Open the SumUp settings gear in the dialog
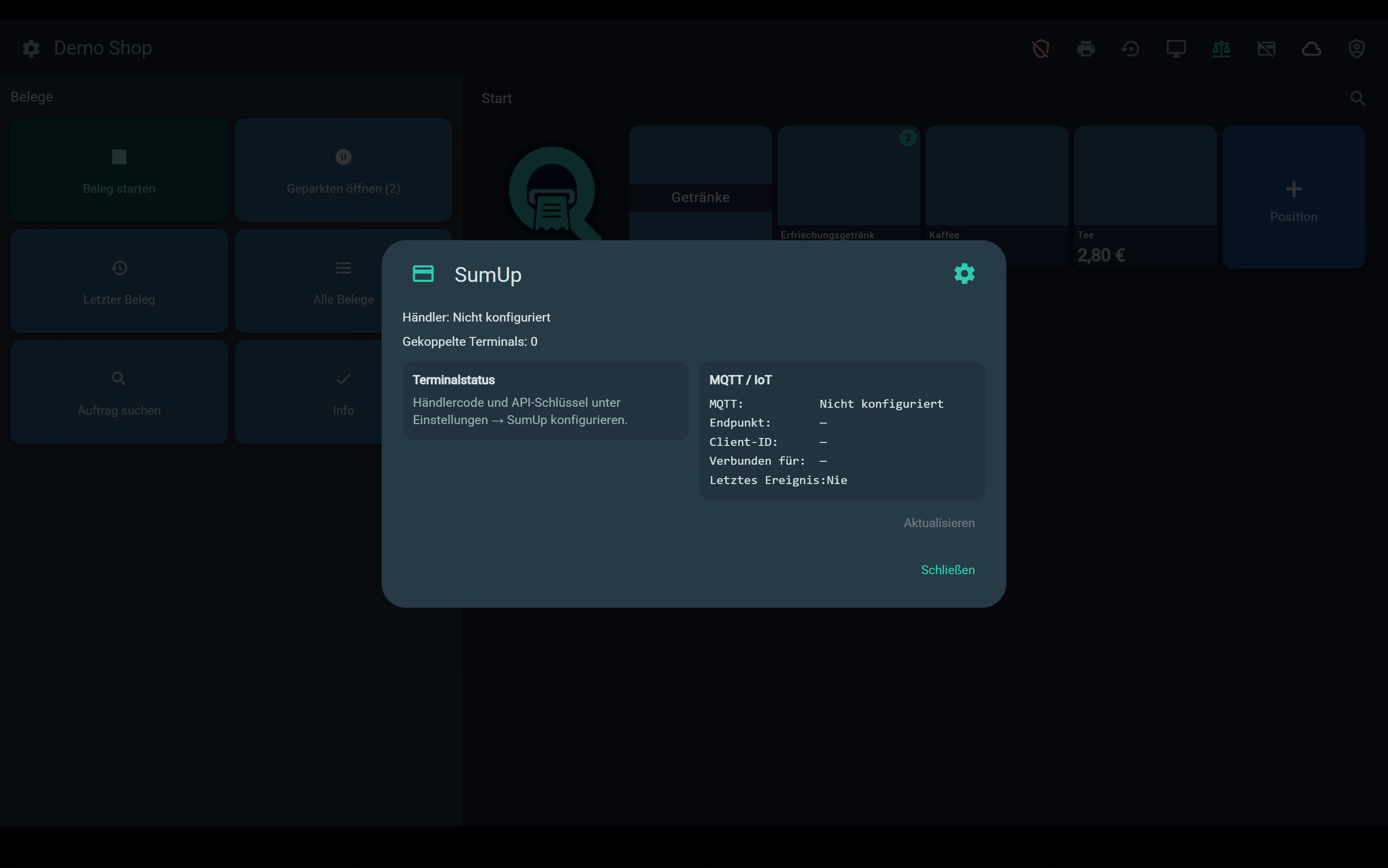This screenshot has width=1388, height=868. (x=964, y=274)
